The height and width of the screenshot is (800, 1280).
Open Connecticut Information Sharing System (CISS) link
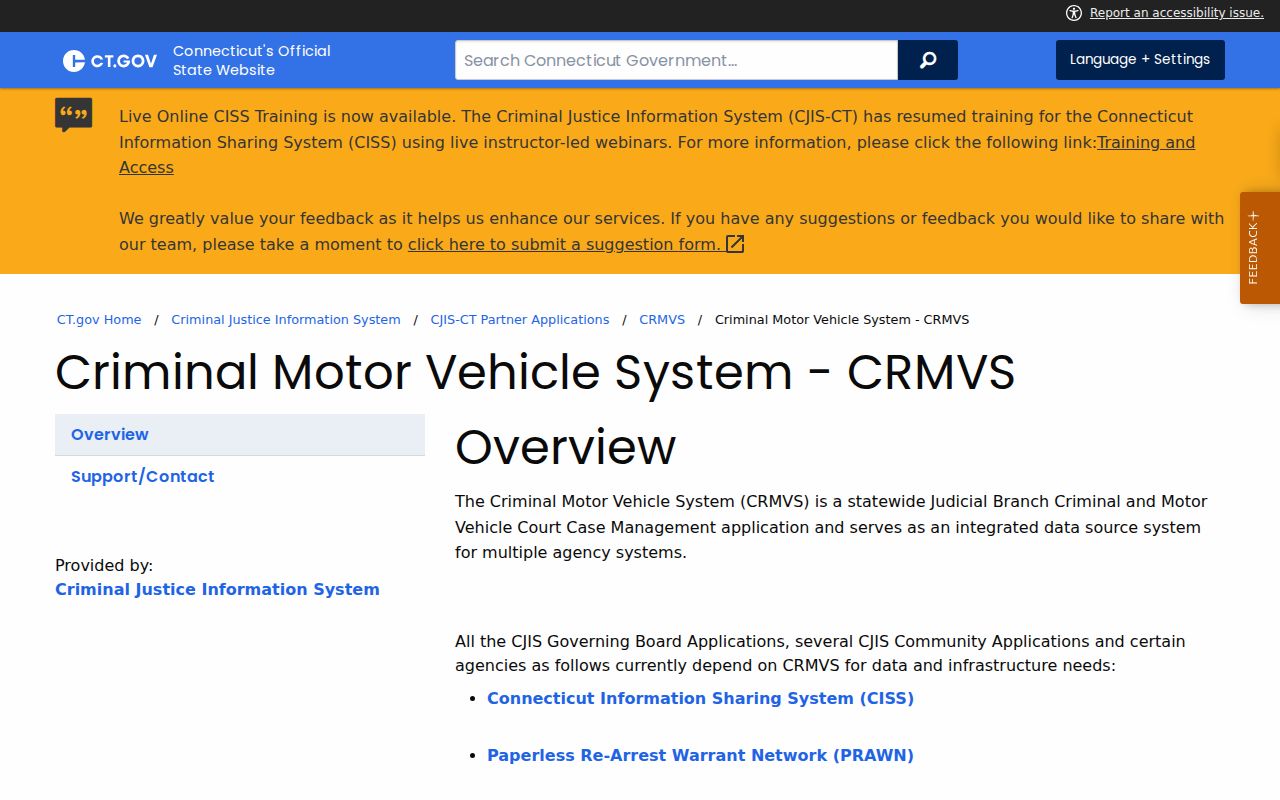click(700, 699)
